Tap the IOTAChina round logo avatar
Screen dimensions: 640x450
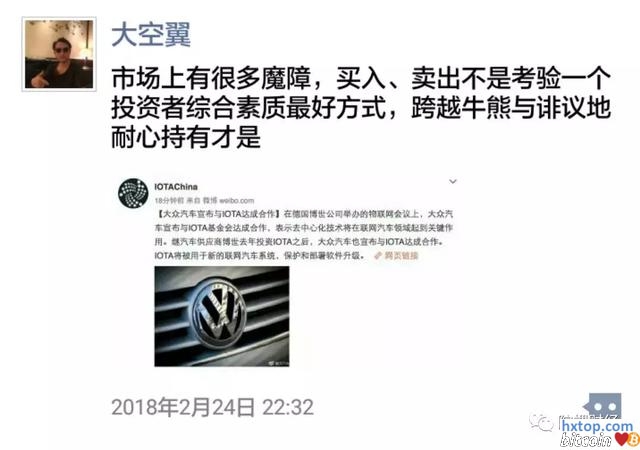133,194
